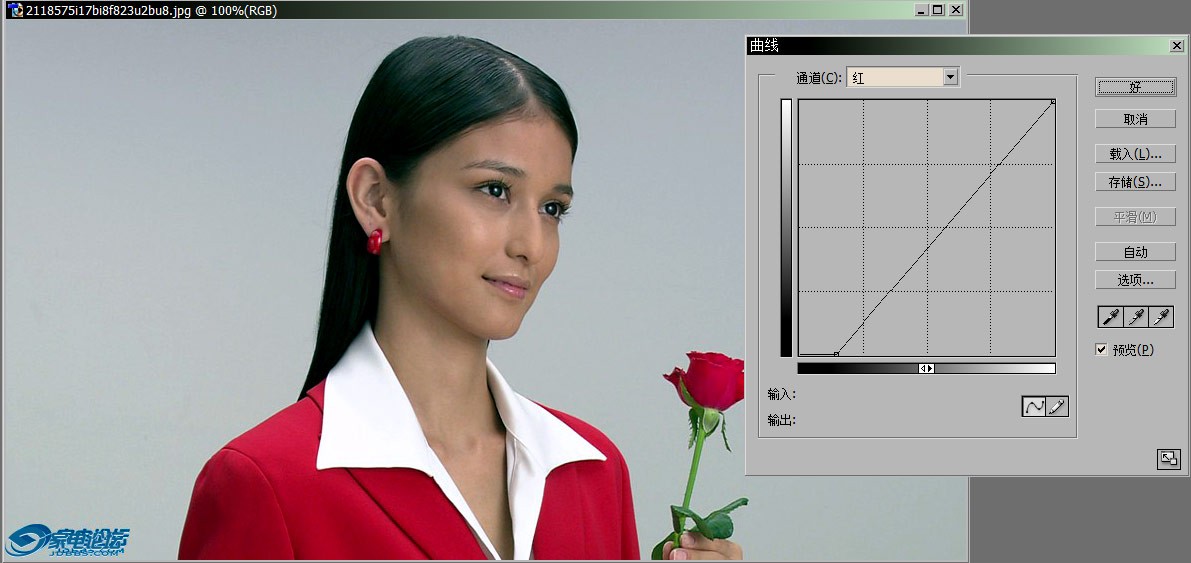Click the document window icon in title bar
Screen dimensions: 1191x563
[x=15, y=10]
